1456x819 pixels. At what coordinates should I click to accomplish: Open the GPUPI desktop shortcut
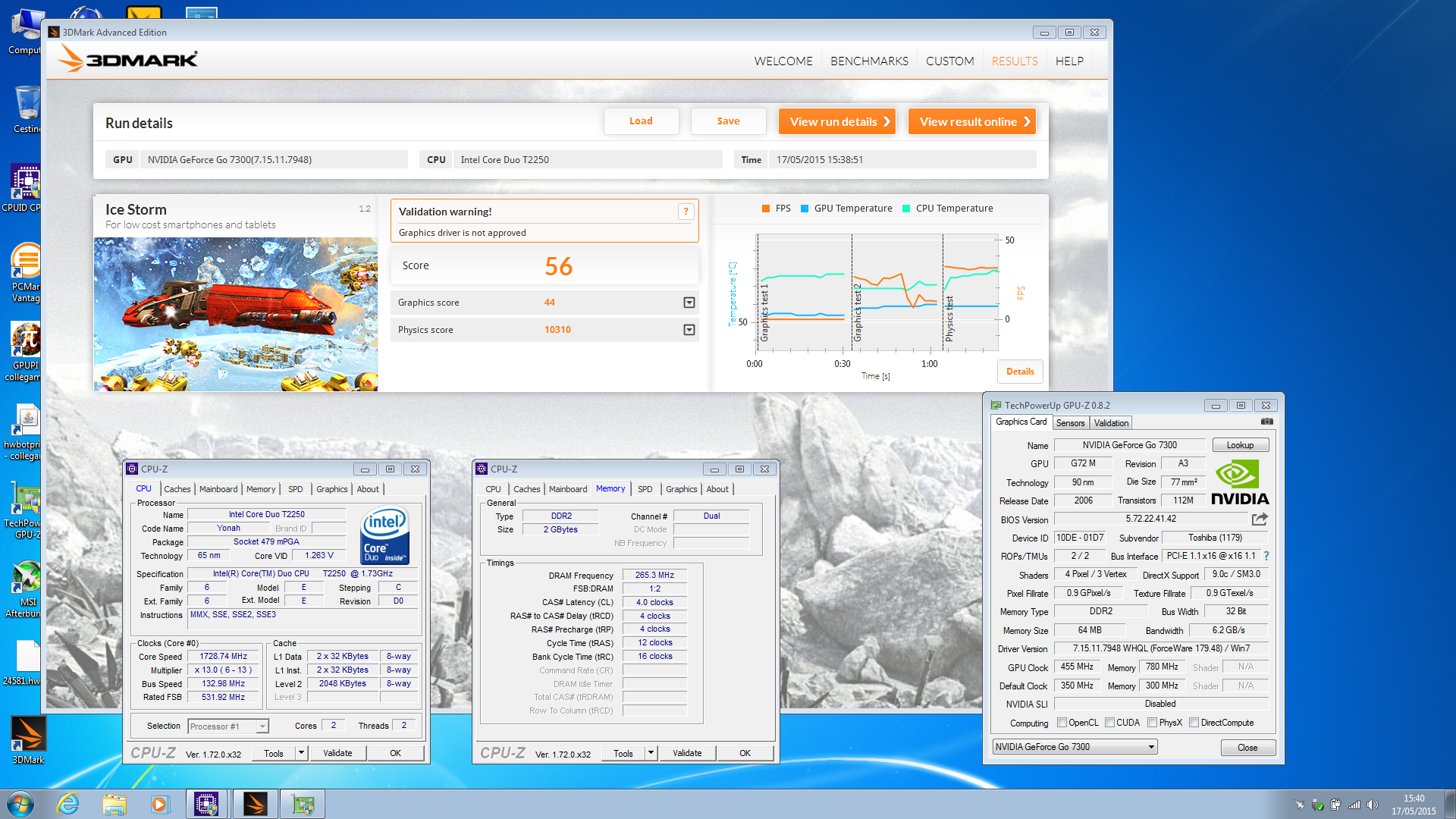click(25, 352)
